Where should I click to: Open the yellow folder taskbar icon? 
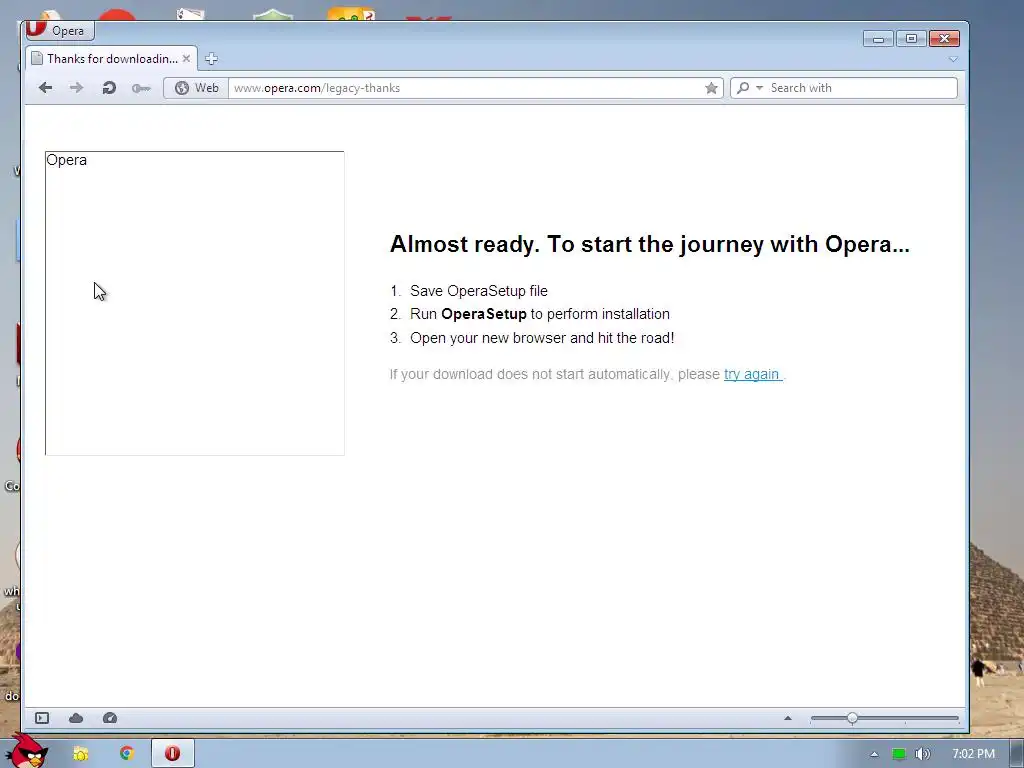click(x=80, y=754)
